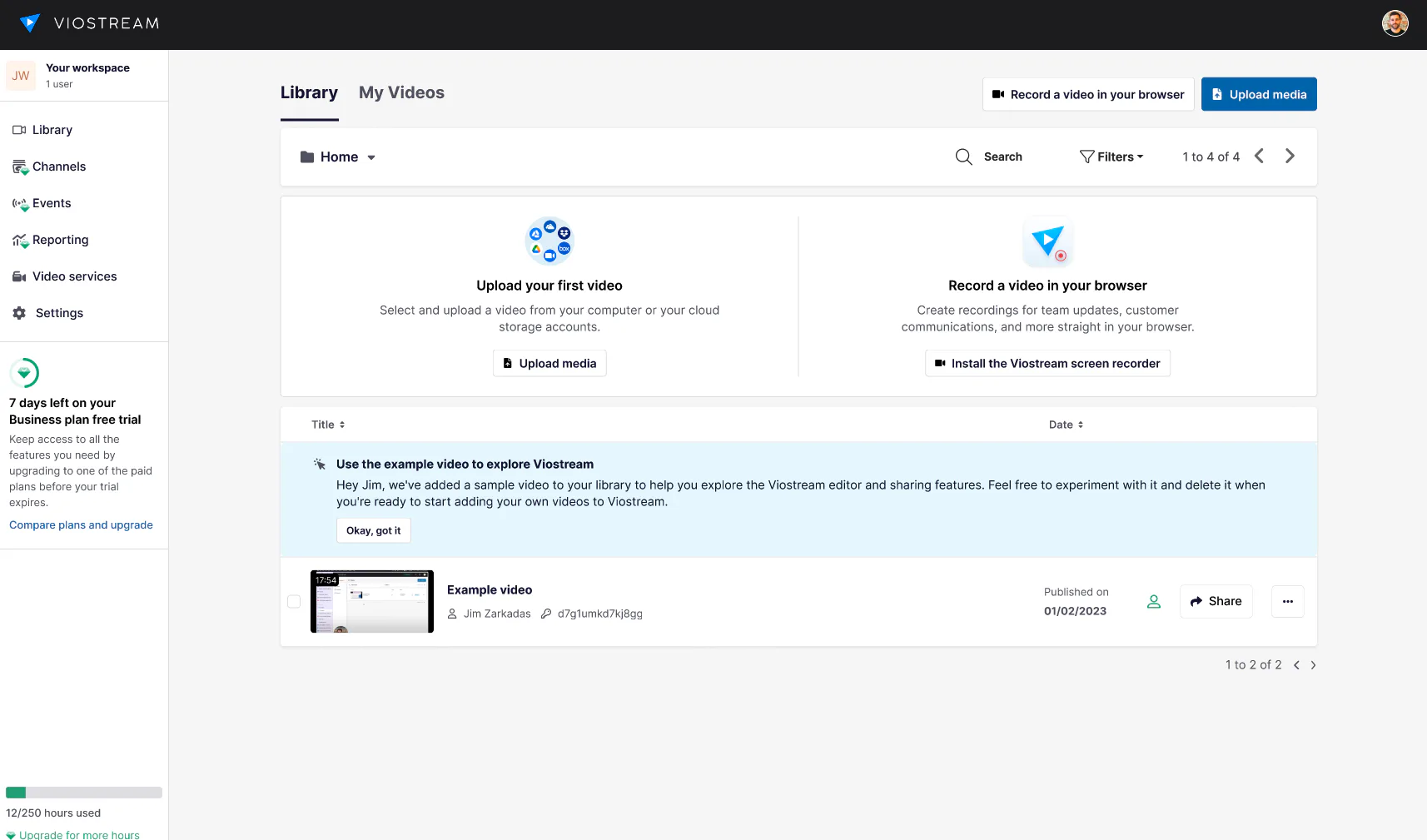This screenshot has width=1427, height=840.
Task: Open Events in the sidebar
Action: tap(42, 203)
